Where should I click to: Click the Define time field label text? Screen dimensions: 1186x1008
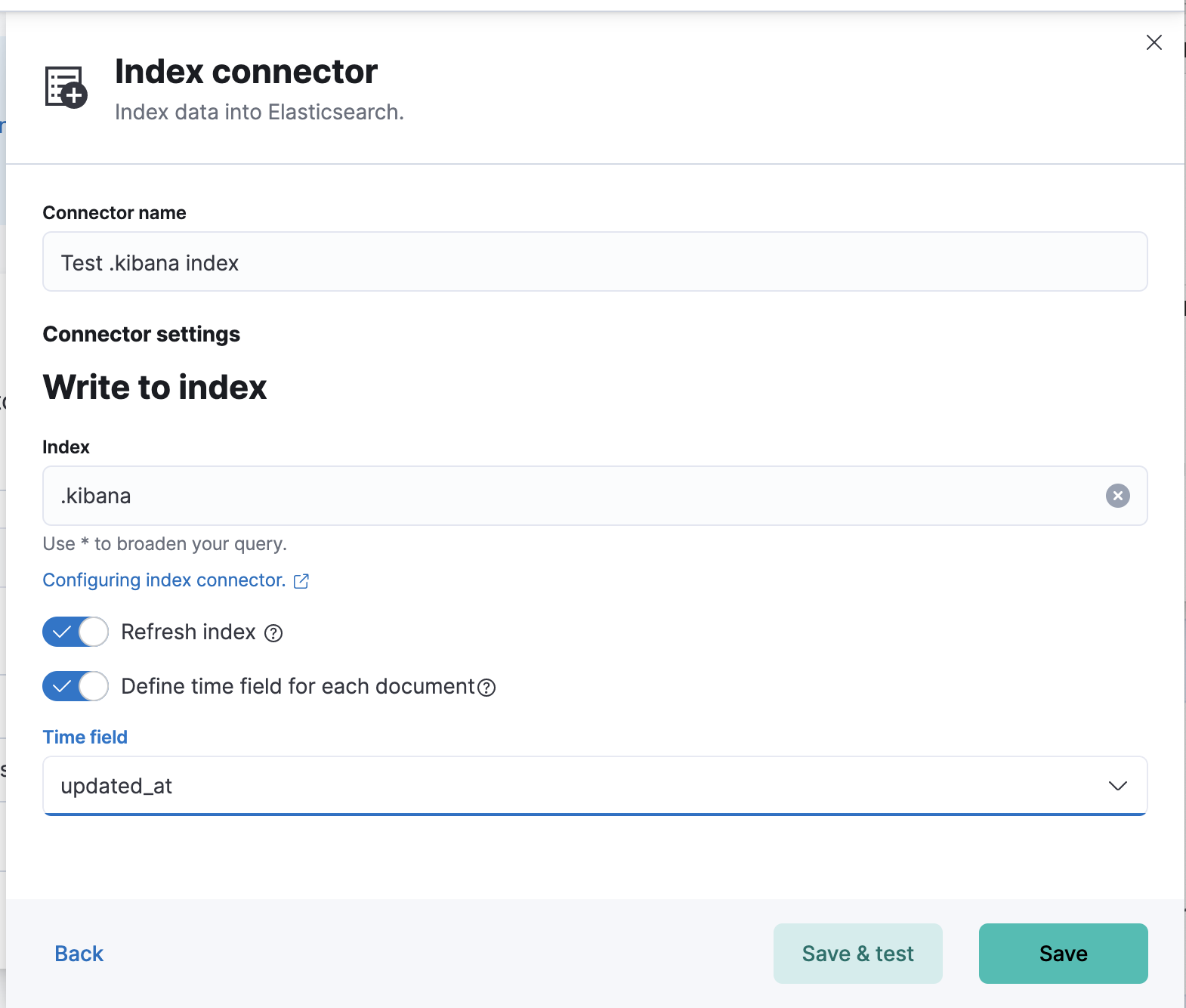(x=298, y=686)
